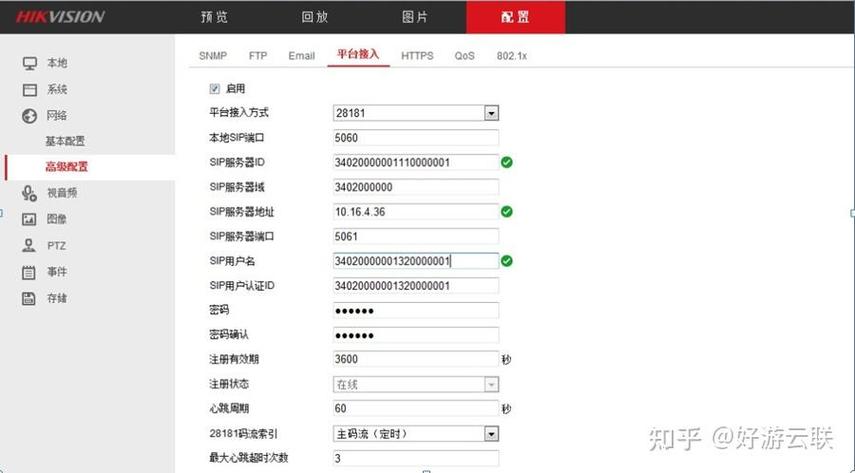This screenshot has width=855, height=473.
Task: Open the 预览 top menu
Action: coord(214,17)
